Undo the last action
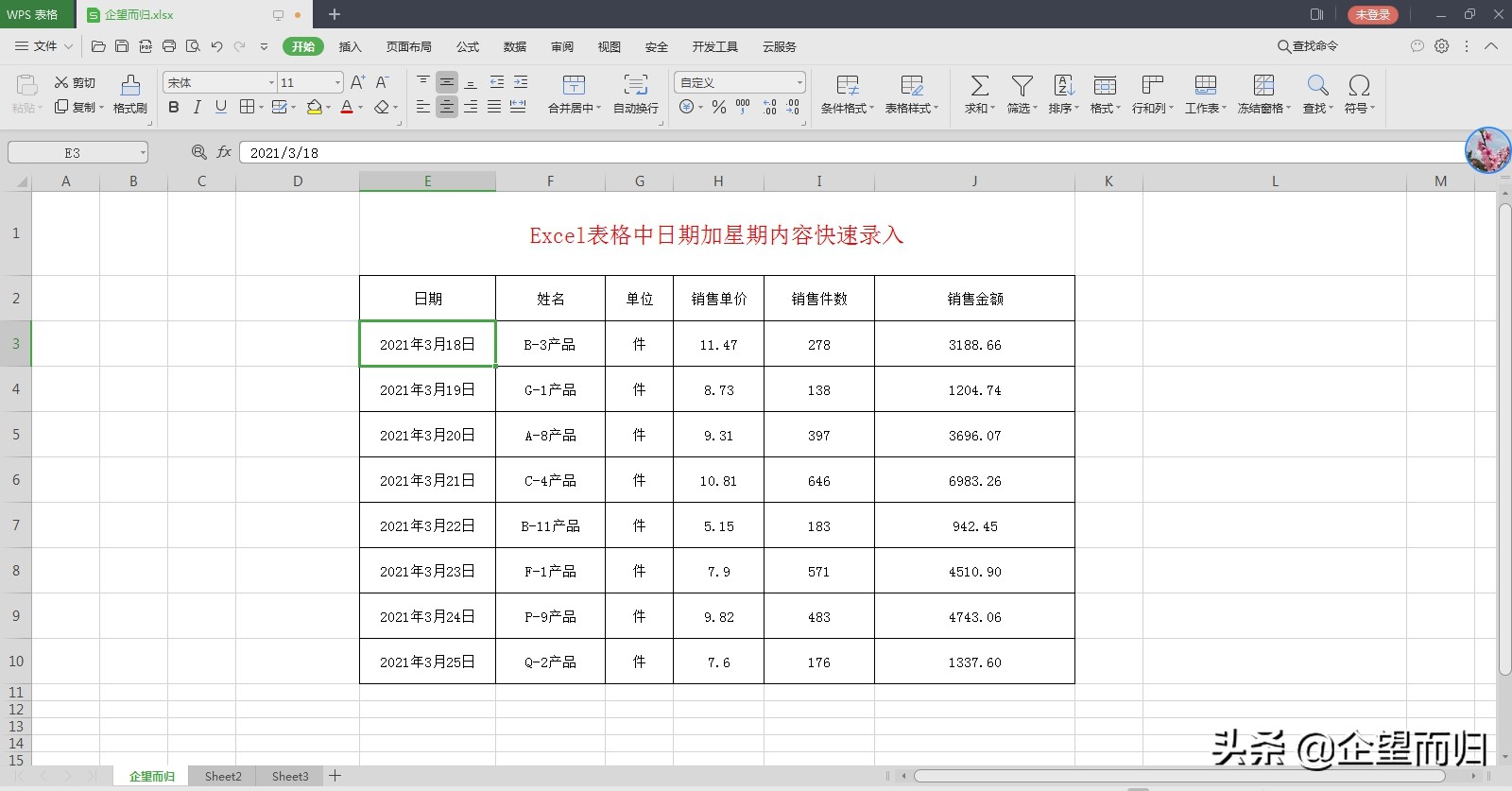The image size is (1512, 791). point(216,46)
